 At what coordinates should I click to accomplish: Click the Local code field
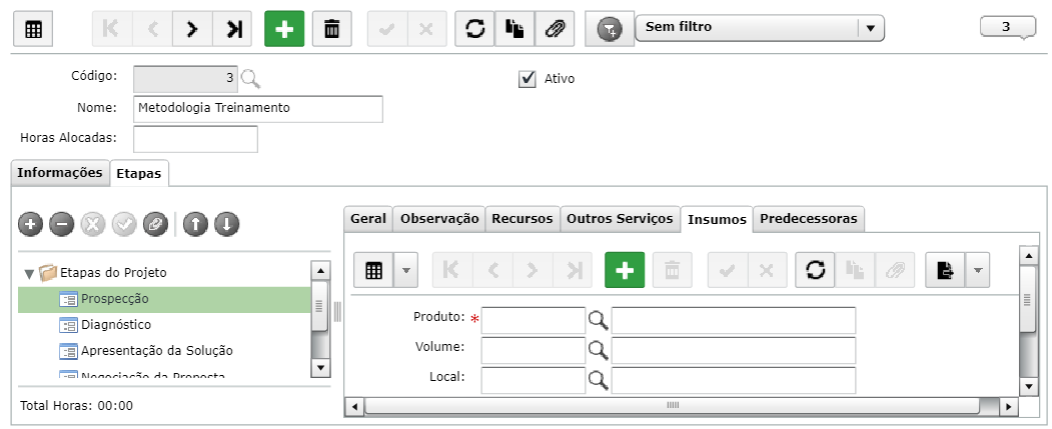click(533, 381)
